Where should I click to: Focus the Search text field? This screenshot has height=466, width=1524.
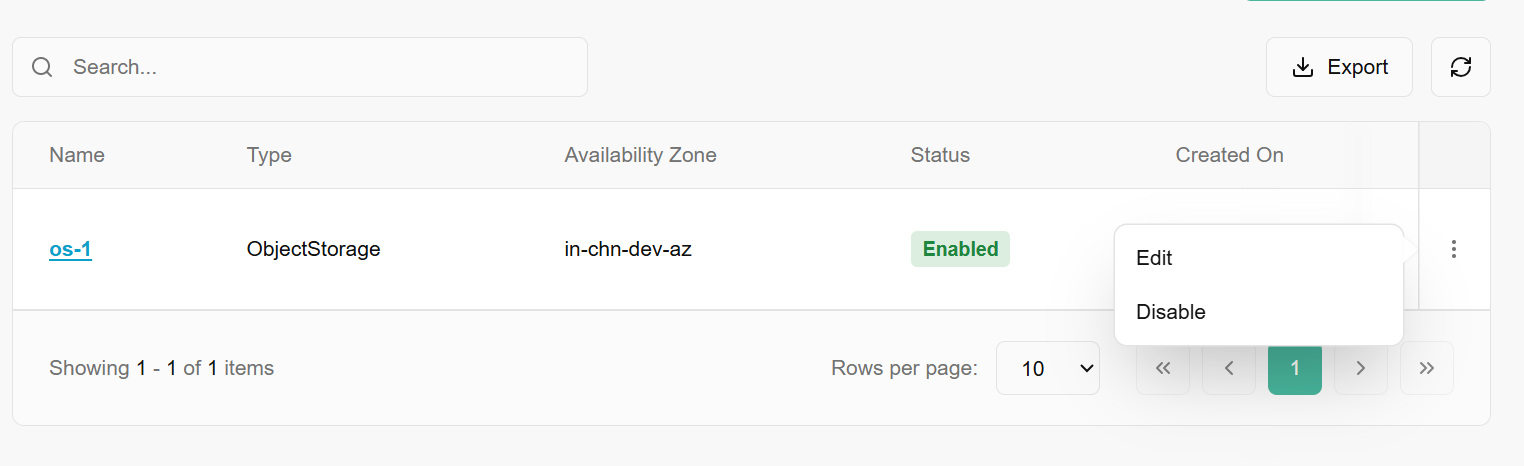point(320,67)
